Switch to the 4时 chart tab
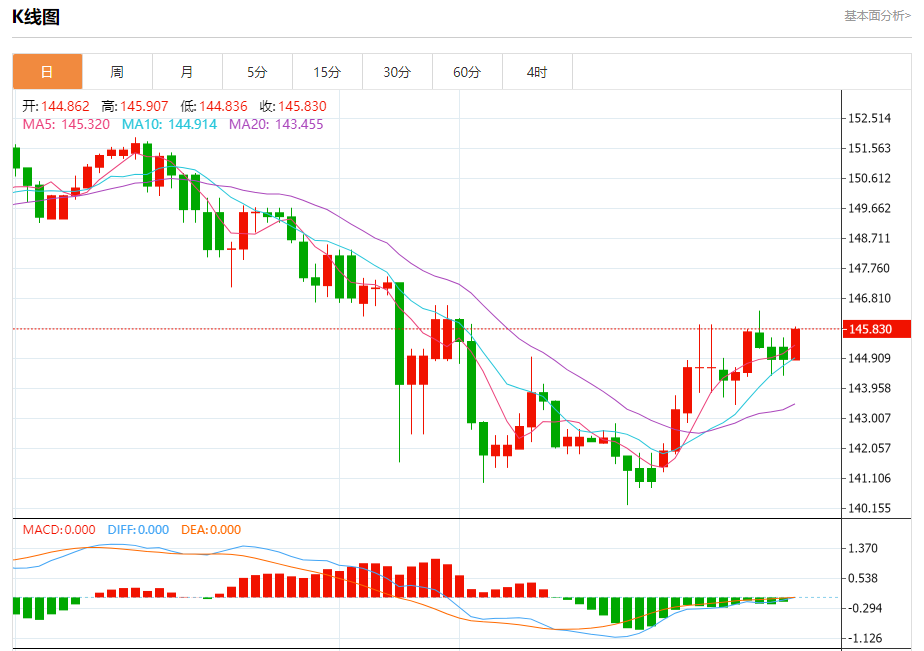The height and width of the screenshot is (651, 924). coord(537,72)
